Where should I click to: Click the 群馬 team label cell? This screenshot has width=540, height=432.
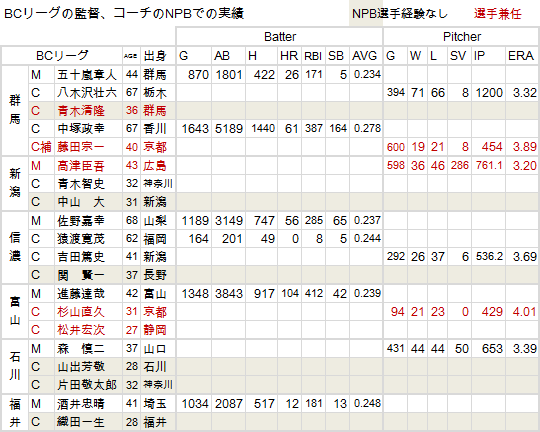click(x=15, y=111)
